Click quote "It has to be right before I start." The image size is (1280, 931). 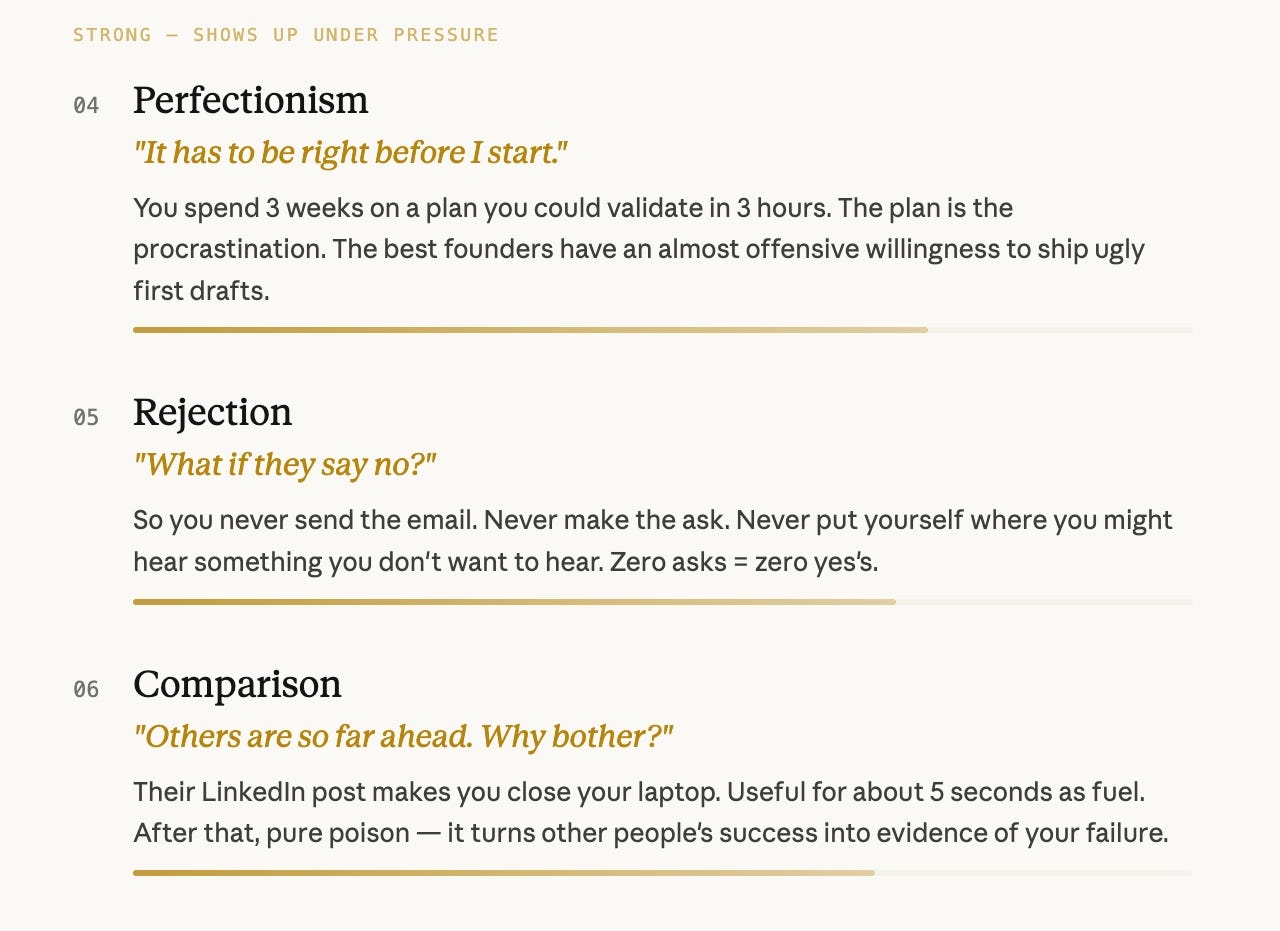click(350, 153)
